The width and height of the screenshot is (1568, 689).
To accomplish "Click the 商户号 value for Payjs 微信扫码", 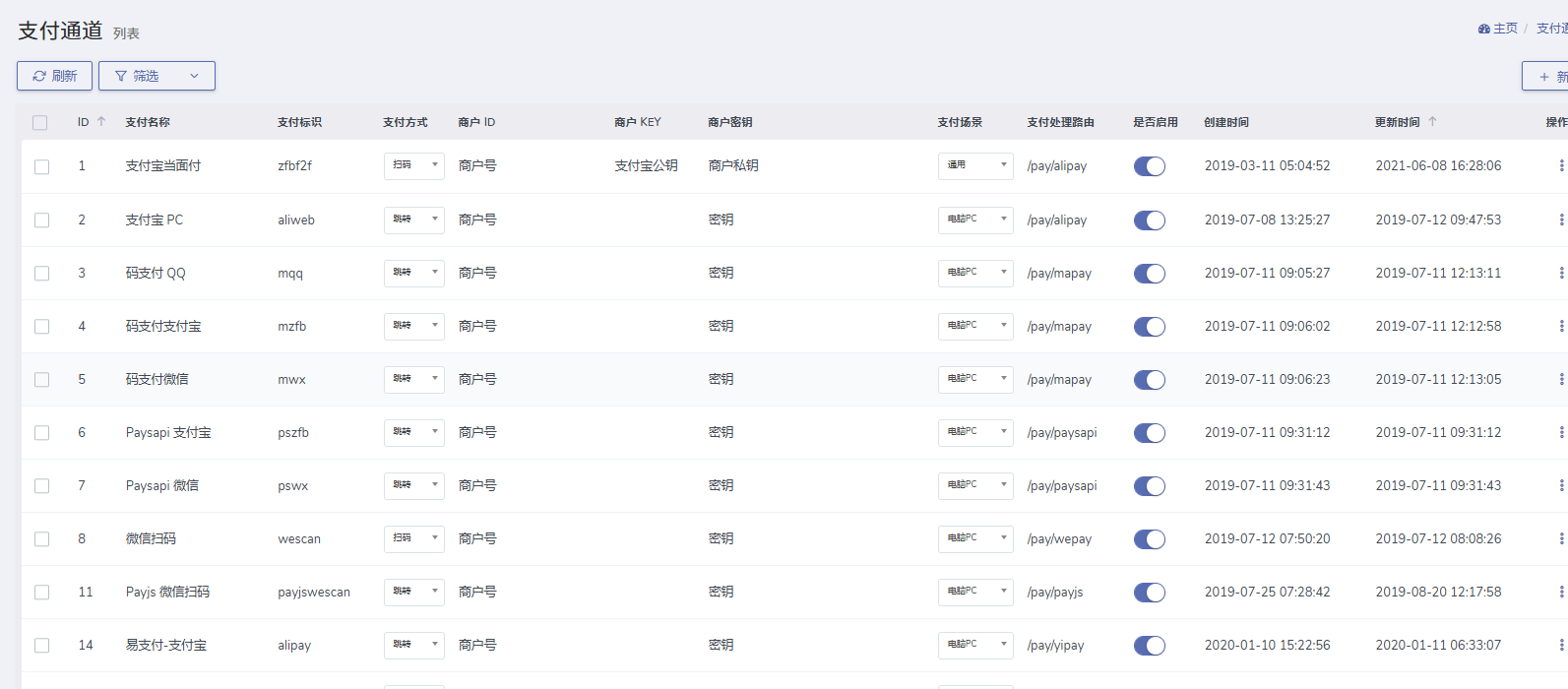I will coord(477,592).
